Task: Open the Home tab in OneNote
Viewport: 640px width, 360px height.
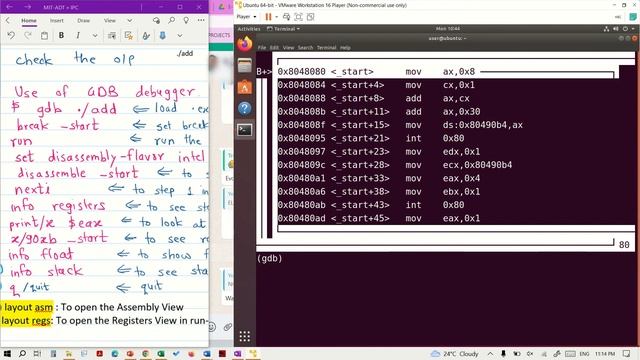Action: coord(29,20)
